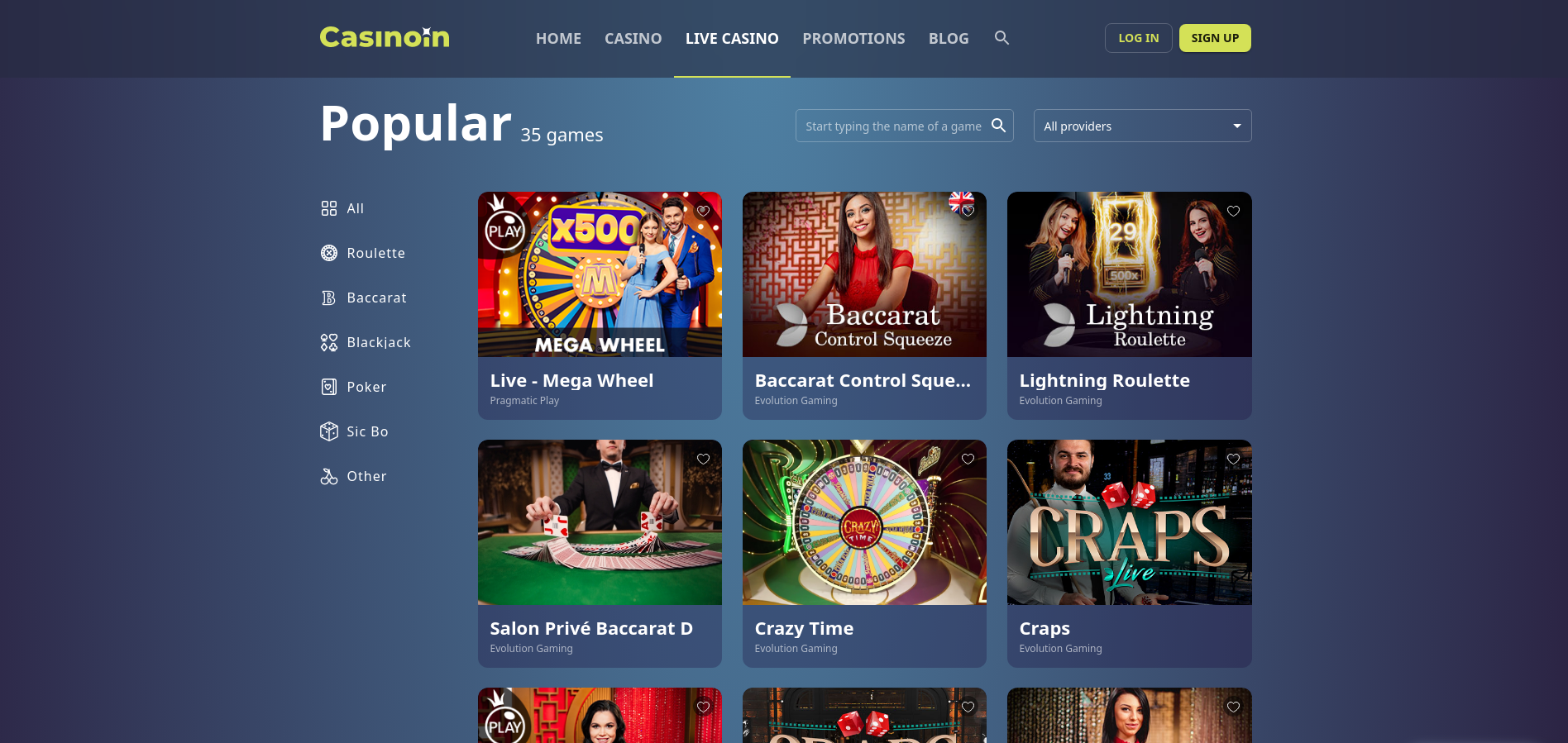
Task: Go to the CASINO tab
Action: 633,38
